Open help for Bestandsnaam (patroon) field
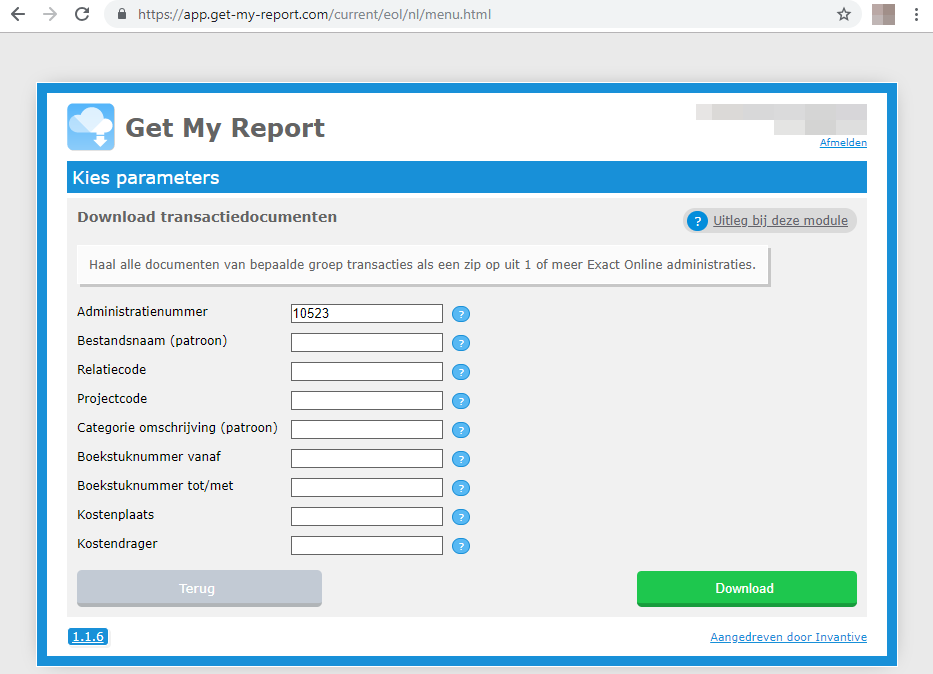Viewport: 933px width, 674px height. 461,343
